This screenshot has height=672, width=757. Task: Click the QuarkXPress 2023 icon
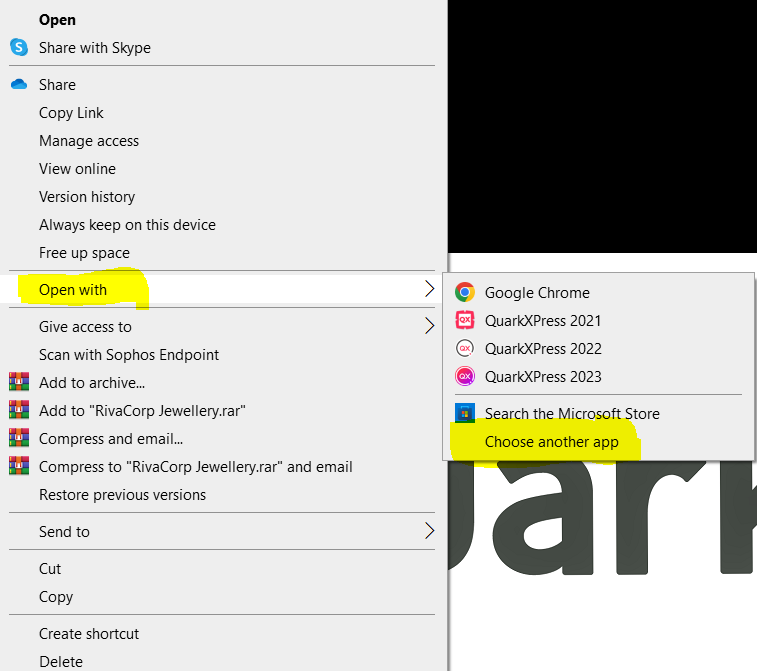pos(465,376)
